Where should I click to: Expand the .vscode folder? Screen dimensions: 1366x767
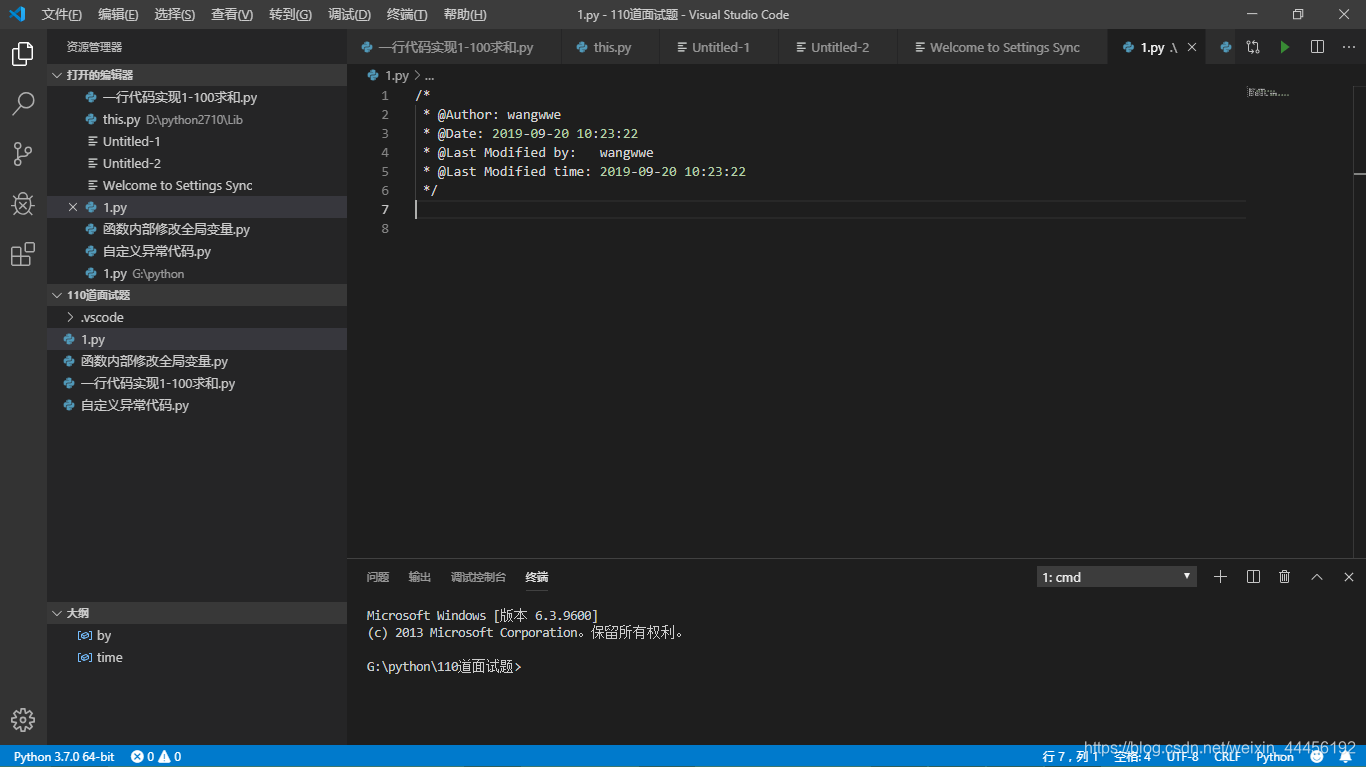pos(197,317)
